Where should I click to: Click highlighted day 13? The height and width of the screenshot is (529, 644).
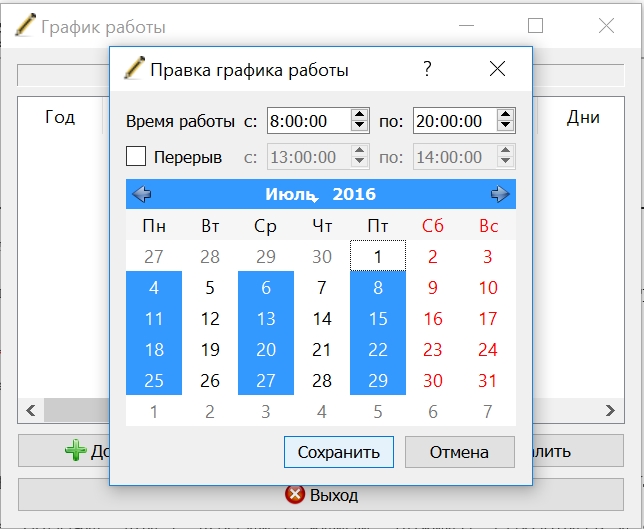[x=266, y=318]
